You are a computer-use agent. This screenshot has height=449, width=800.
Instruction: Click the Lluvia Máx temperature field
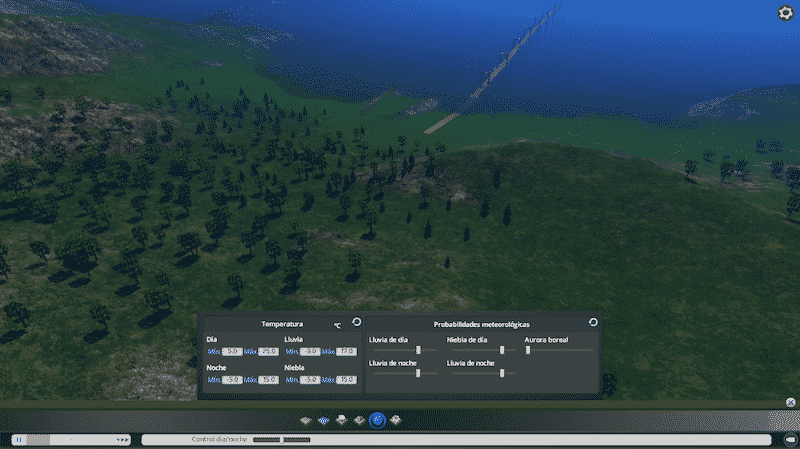click(x=346, y=352)
